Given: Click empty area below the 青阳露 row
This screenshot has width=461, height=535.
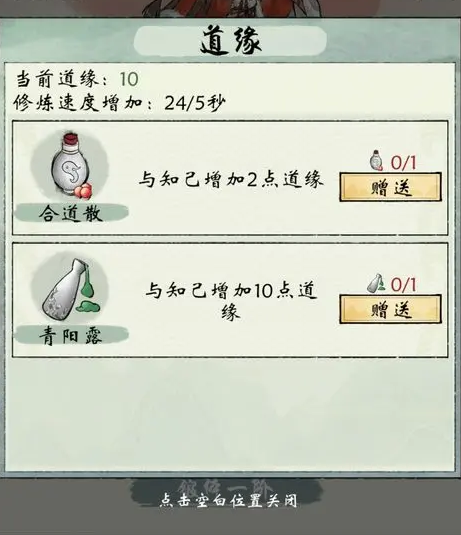Looking at the screenshot, I should (x=230, y=415).
